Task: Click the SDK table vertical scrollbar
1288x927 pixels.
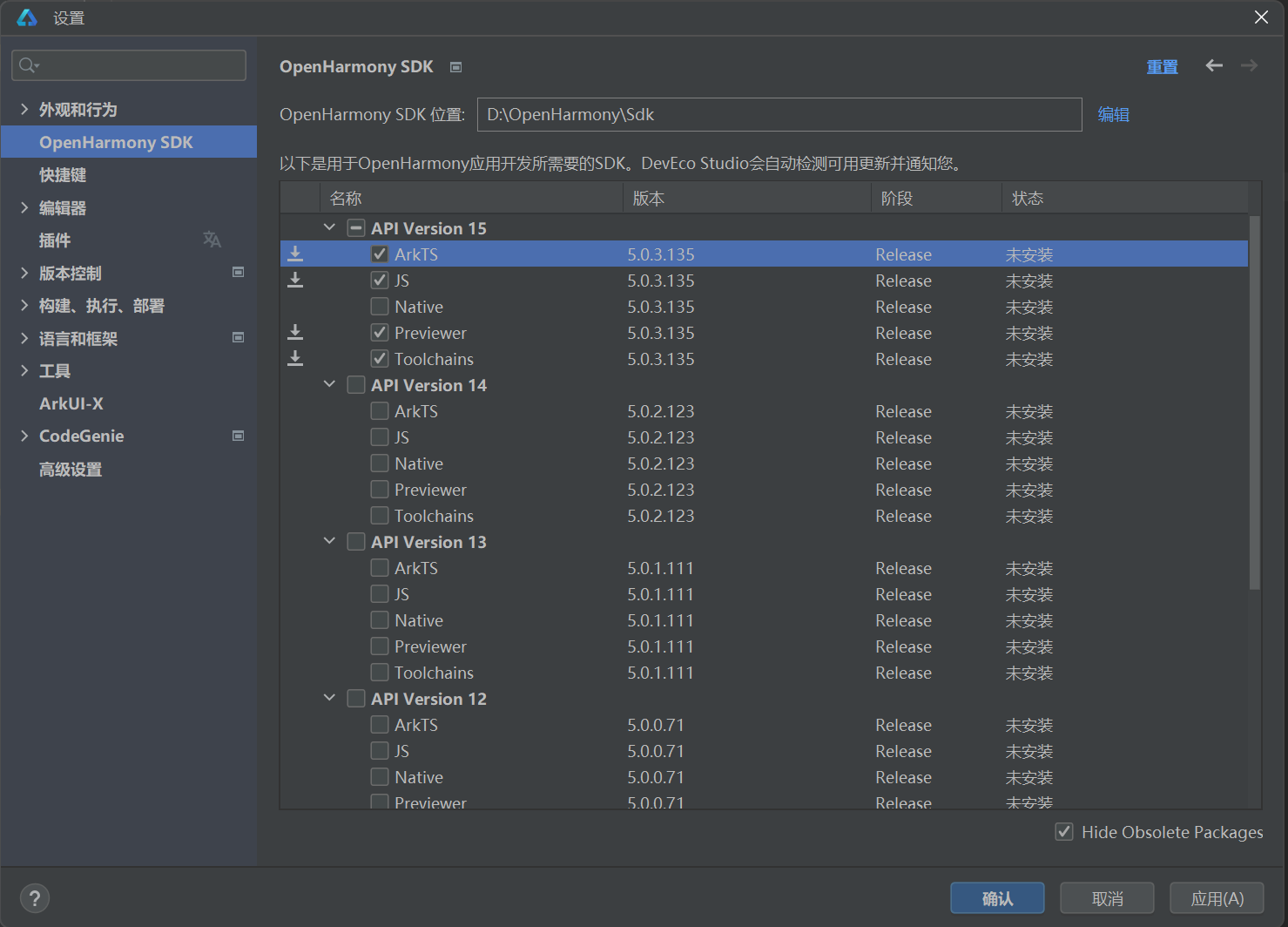Action: [1255, 402]
